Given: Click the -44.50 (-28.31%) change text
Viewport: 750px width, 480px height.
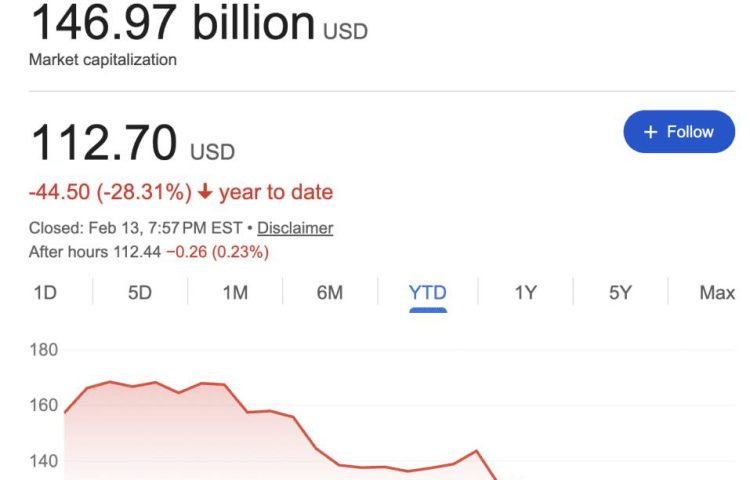Looking at the screenshot, I should pyautogui.click(x=110, y=192).
